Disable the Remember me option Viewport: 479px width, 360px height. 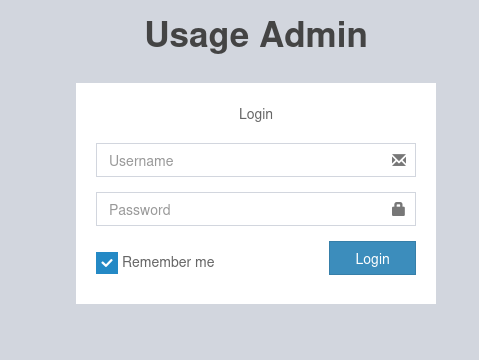107,263
